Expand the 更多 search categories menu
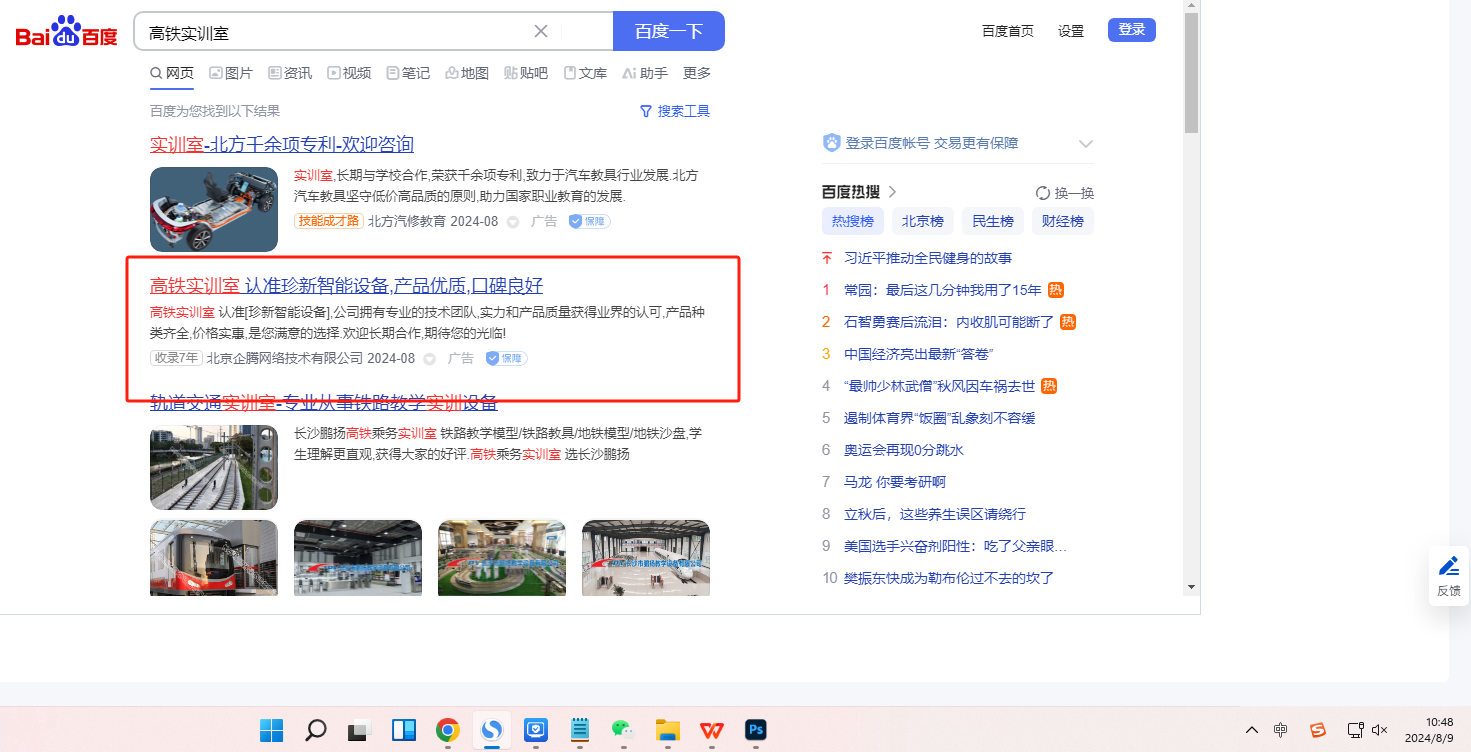This screenshot has width=1471, height=752. tap(697, 73)
